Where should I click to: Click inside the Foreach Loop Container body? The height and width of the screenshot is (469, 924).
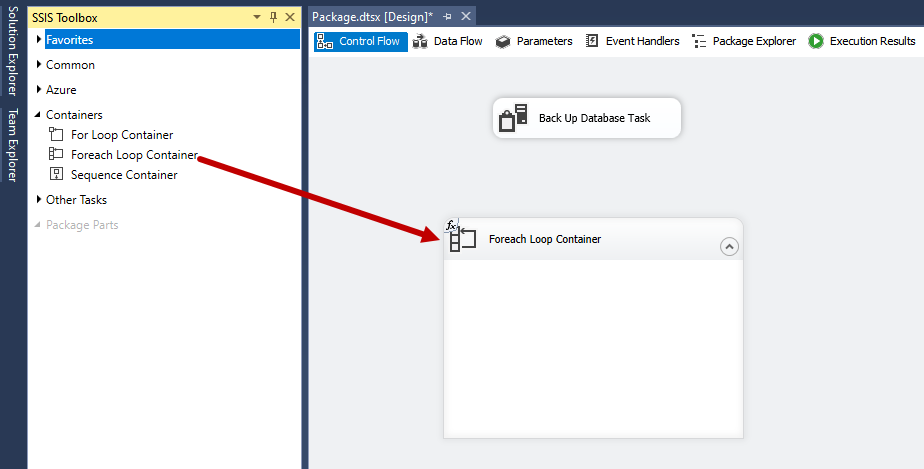tap(593, 348)
